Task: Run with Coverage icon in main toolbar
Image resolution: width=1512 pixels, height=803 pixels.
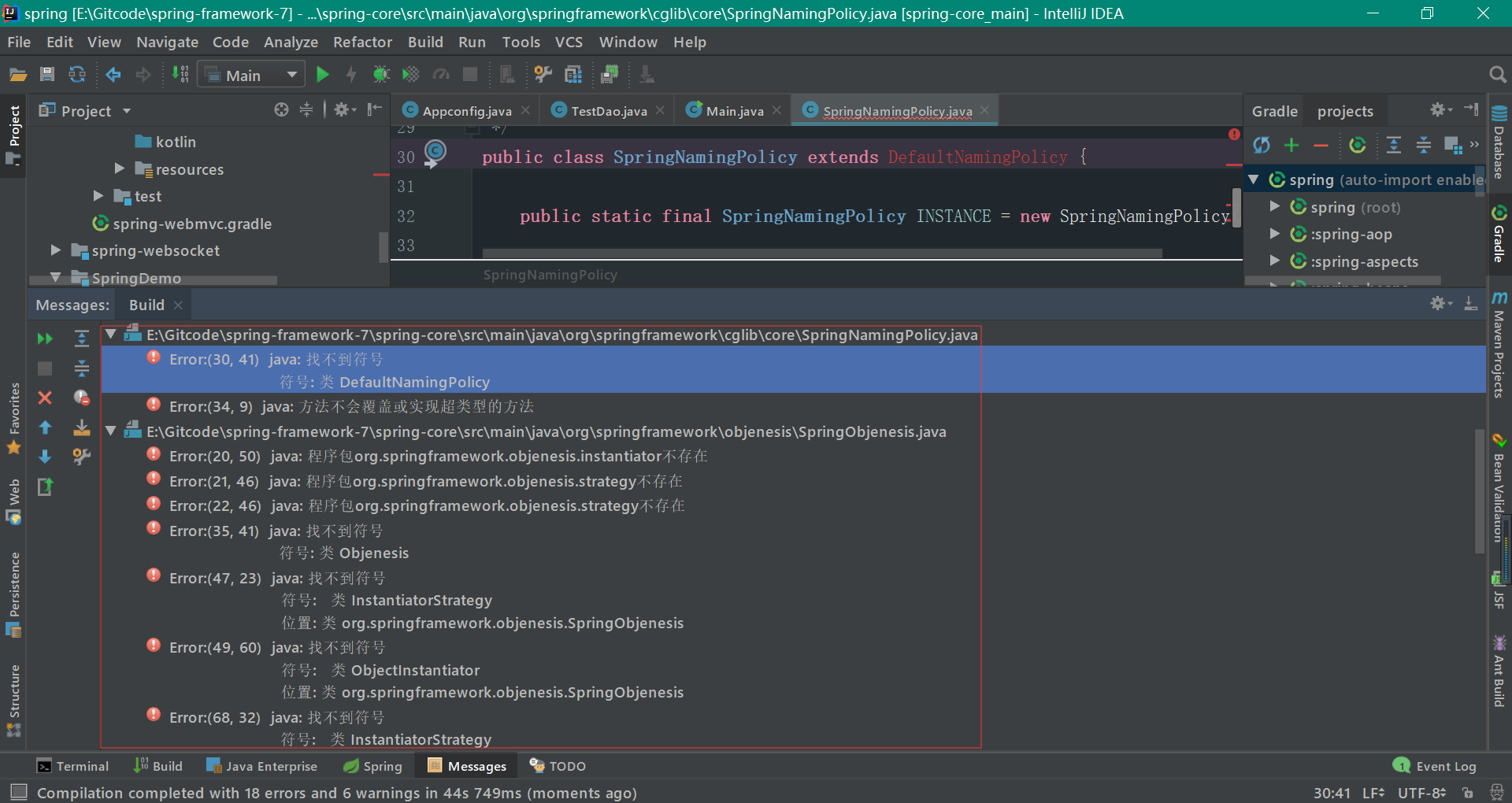Action: coord(409,74)
